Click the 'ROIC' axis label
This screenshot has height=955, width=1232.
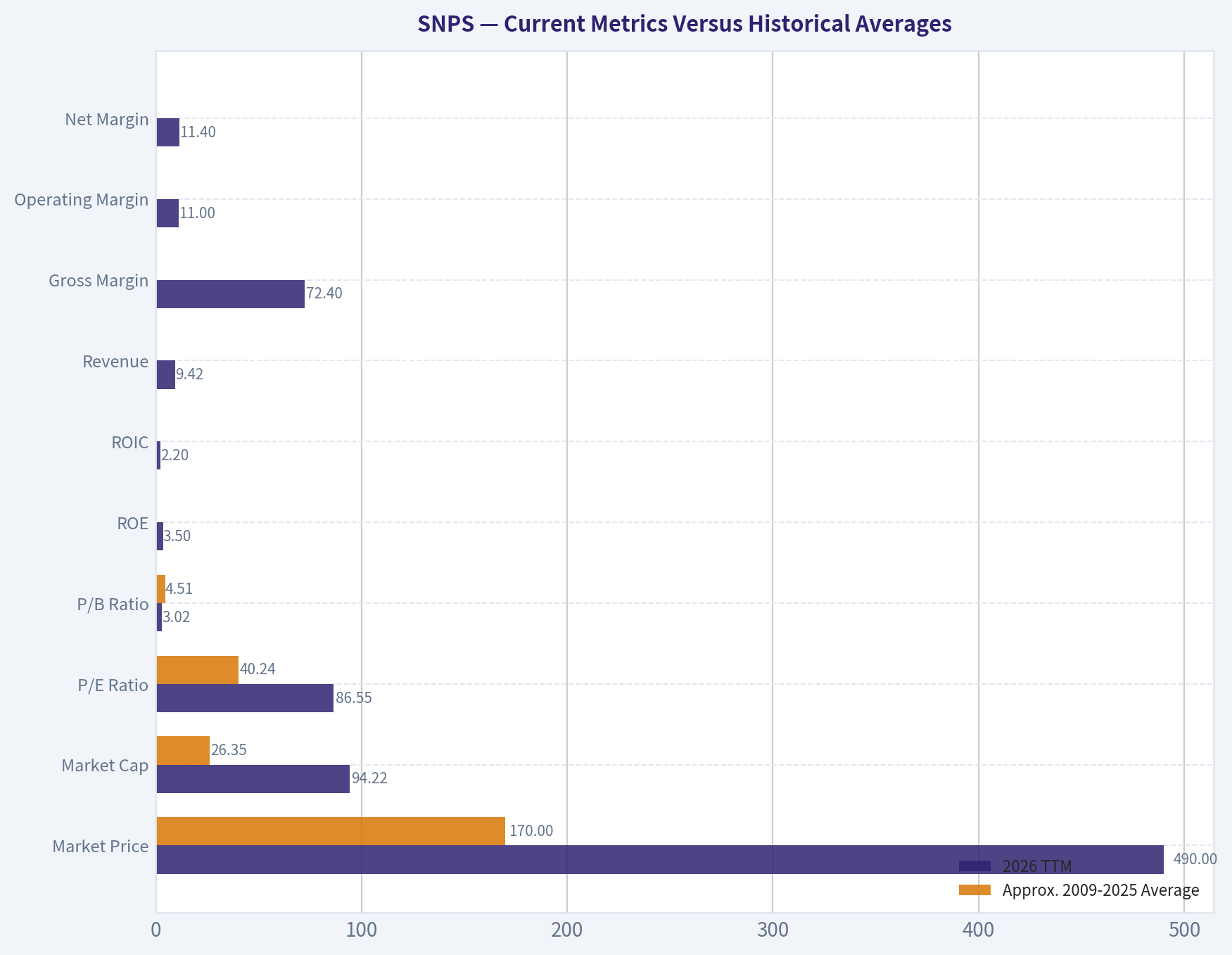130,443
